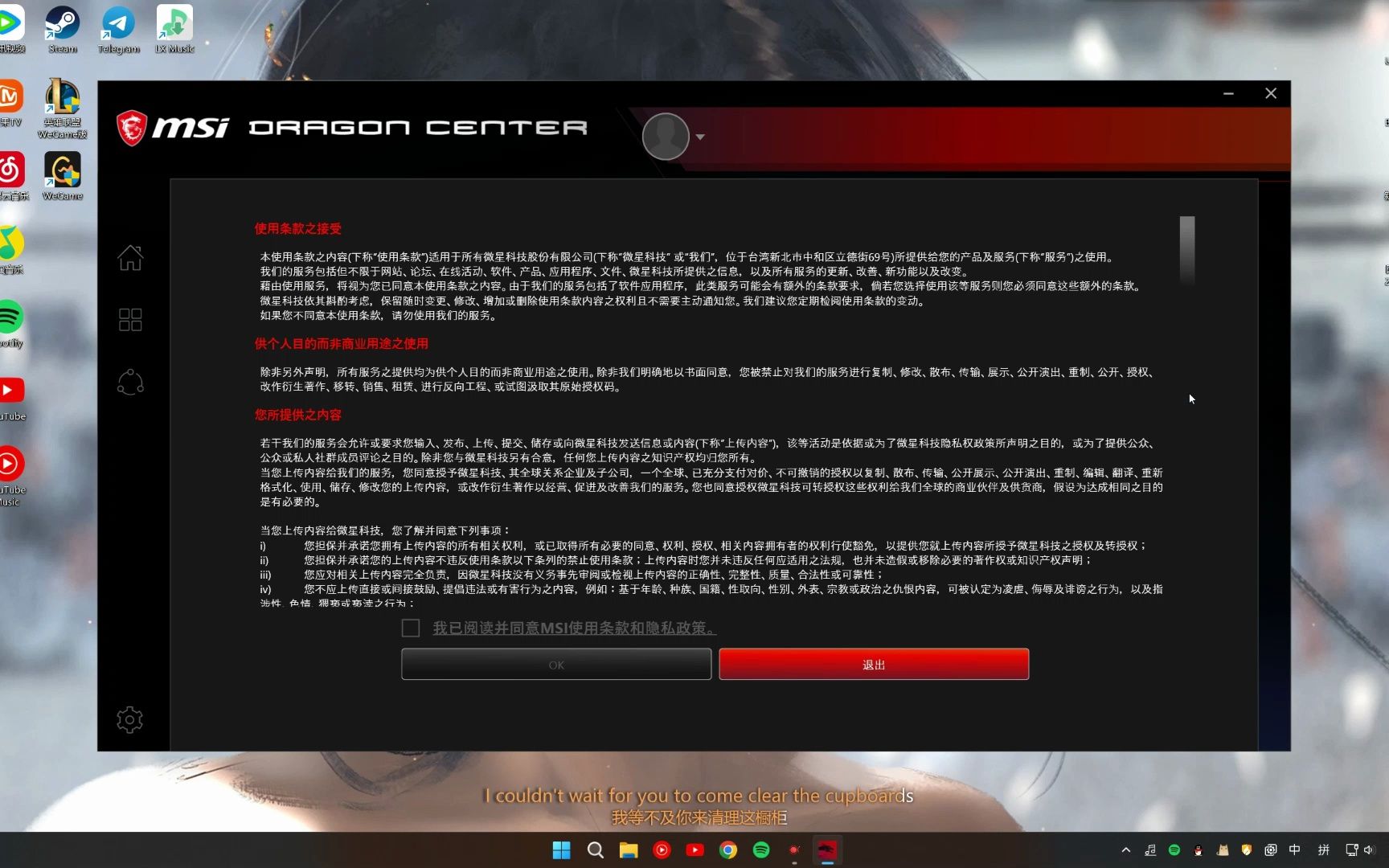Click the screen recorder taskbar icon
Screen dimensions: 1389x868
point(794,850)
